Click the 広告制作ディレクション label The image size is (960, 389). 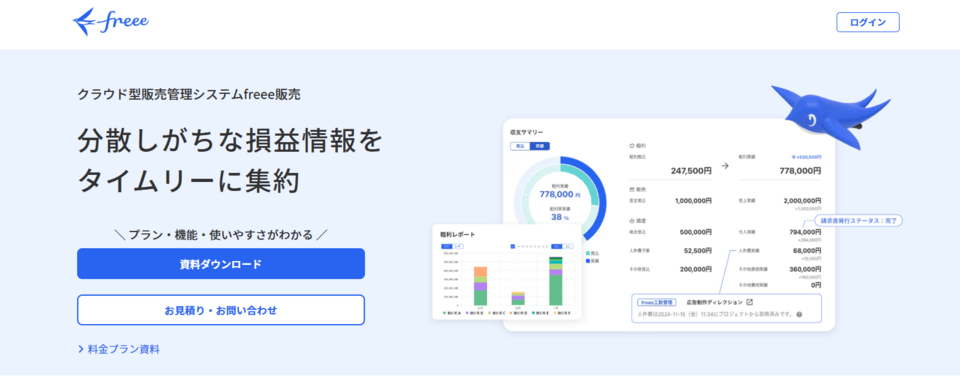714,302
